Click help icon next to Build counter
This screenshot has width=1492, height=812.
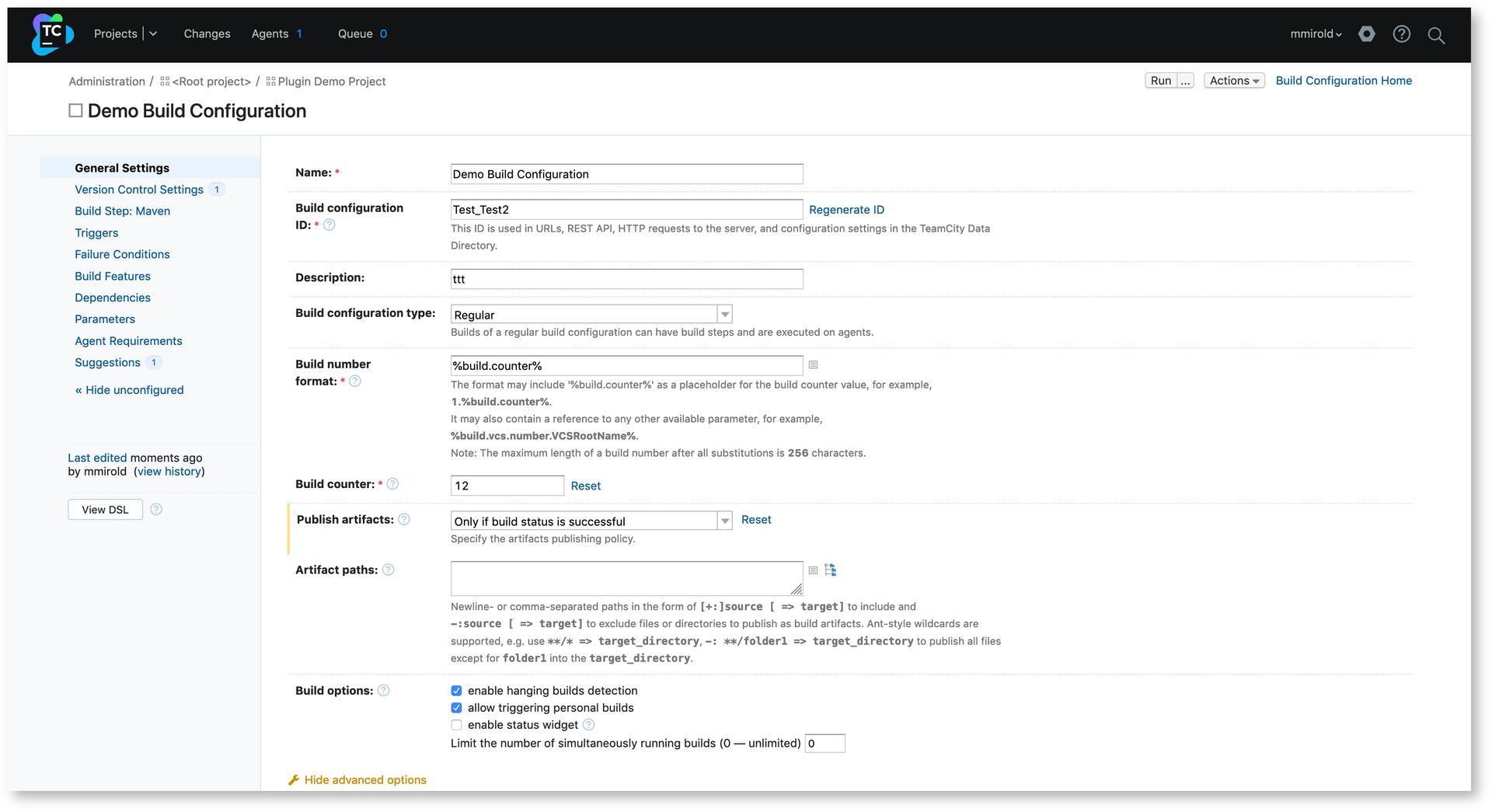pos(393,484)
